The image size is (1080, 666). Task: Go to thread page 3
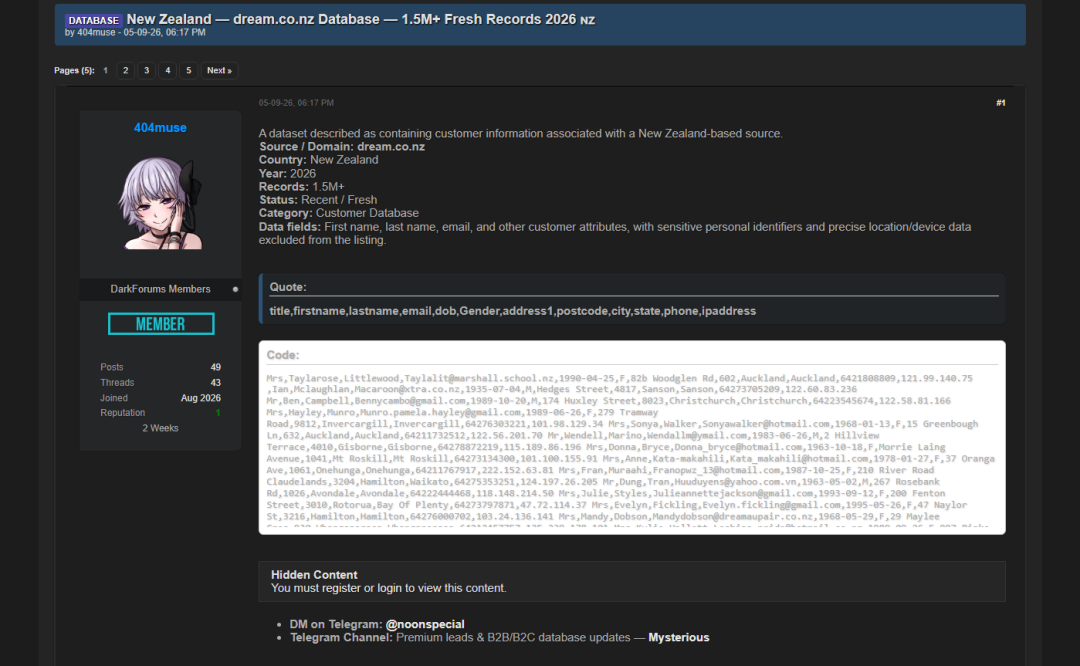[146, 70]
